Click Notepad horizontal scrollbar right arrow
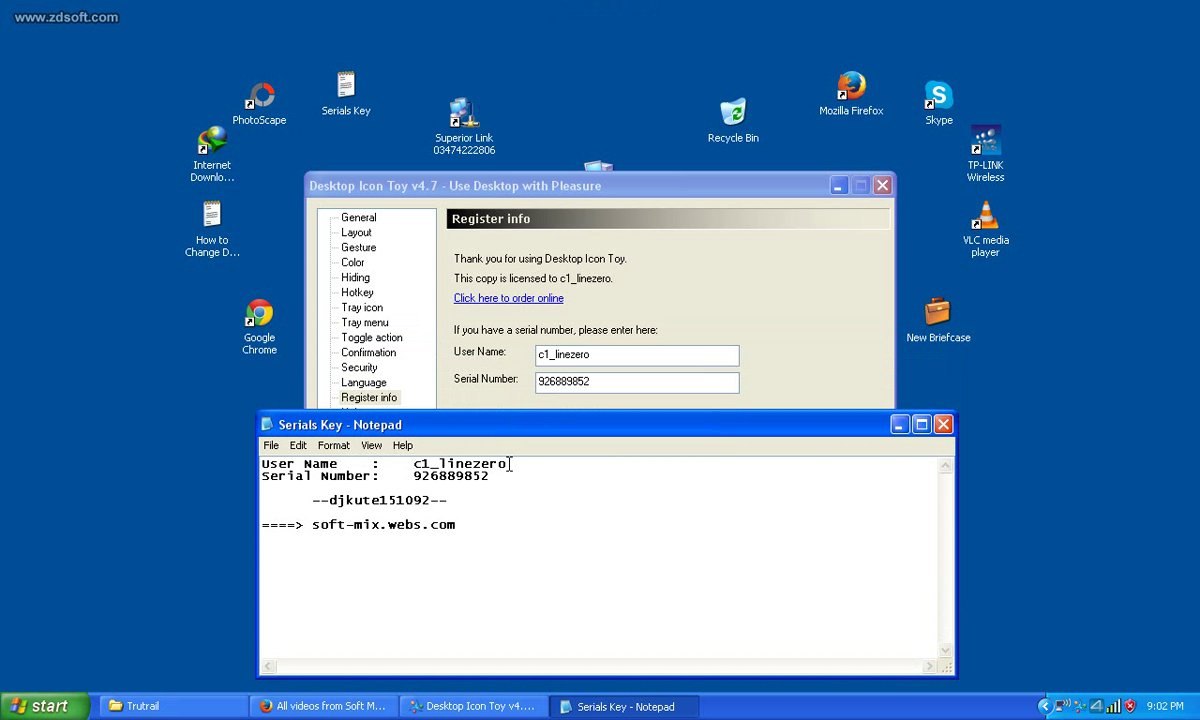1200x720 pixels. click(930, 667)
